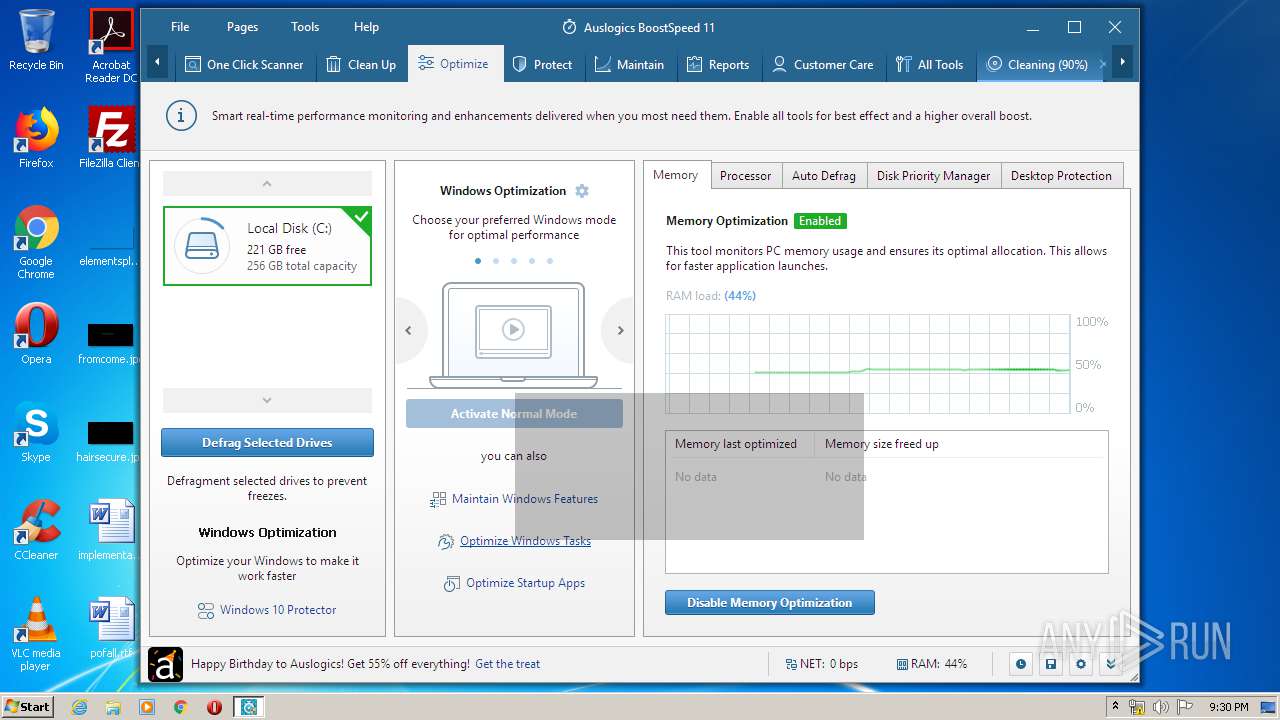Click the Auslogics store icon in status bar
The height and width of the screenshot is (720, 1280).
165,664
